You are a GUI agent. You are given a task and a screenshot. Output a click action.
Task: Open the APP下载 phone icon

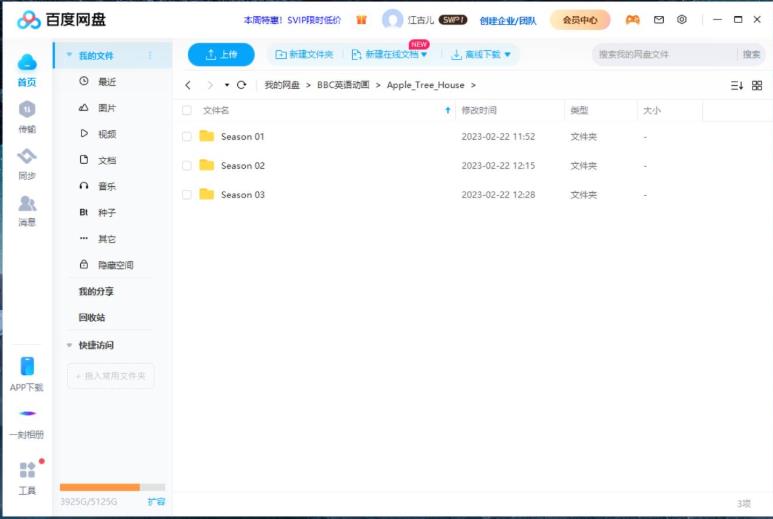pyautogui.click(x=27, y=367)
